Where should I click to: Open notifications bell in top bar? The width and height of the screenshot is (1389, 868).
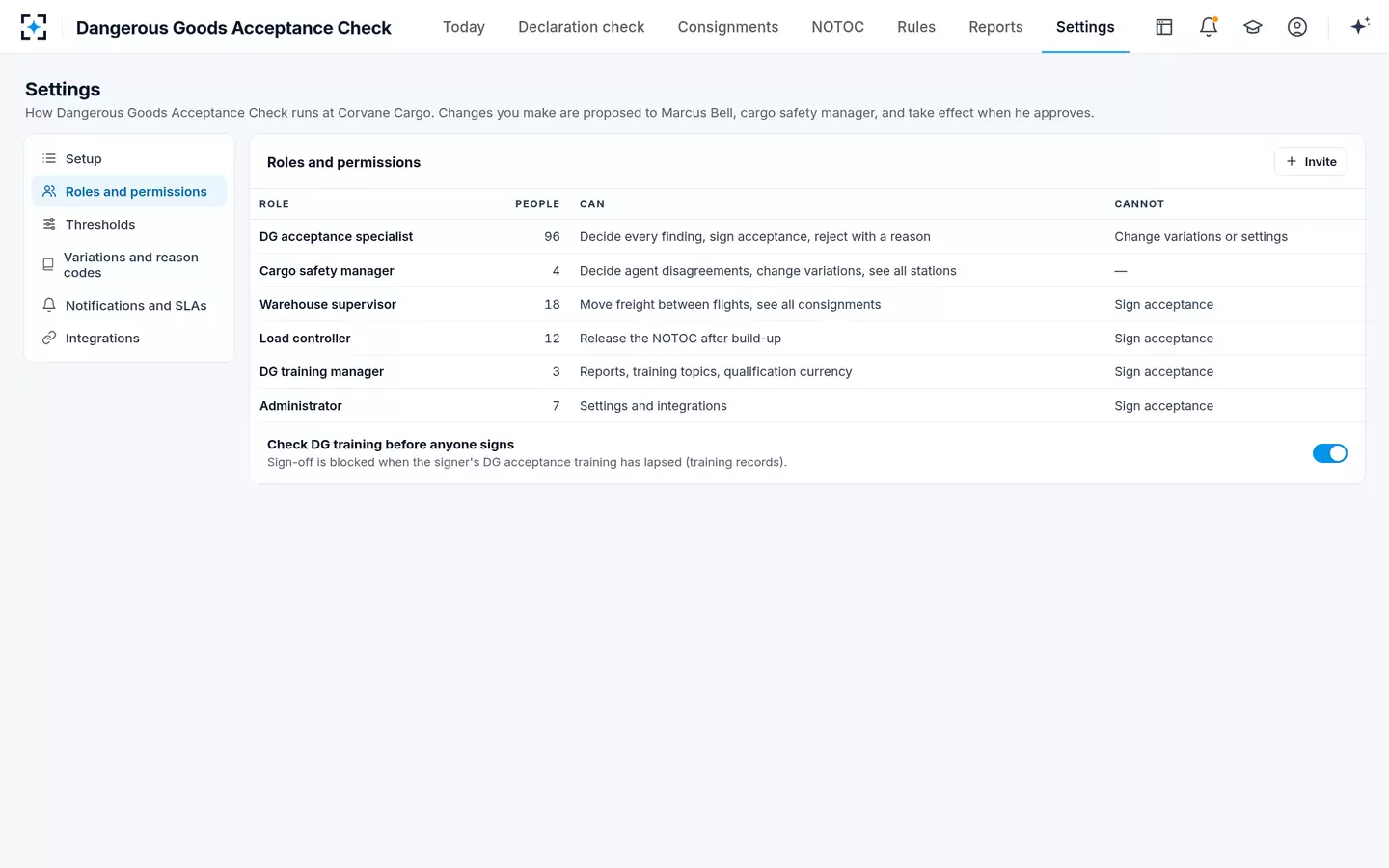tap(1209, 27)
